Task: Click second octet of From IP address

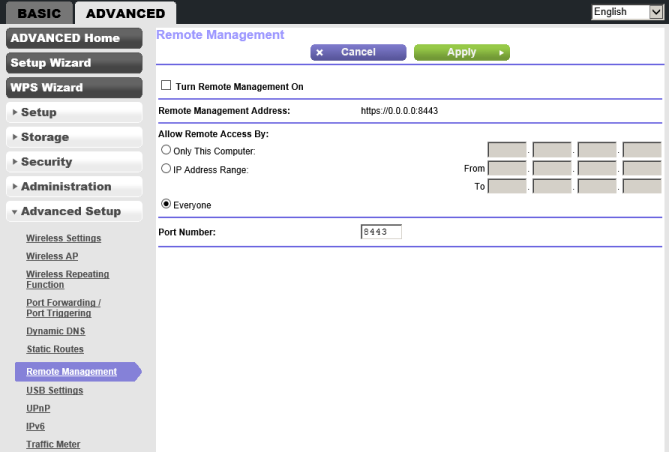Action: coord(552,168)
